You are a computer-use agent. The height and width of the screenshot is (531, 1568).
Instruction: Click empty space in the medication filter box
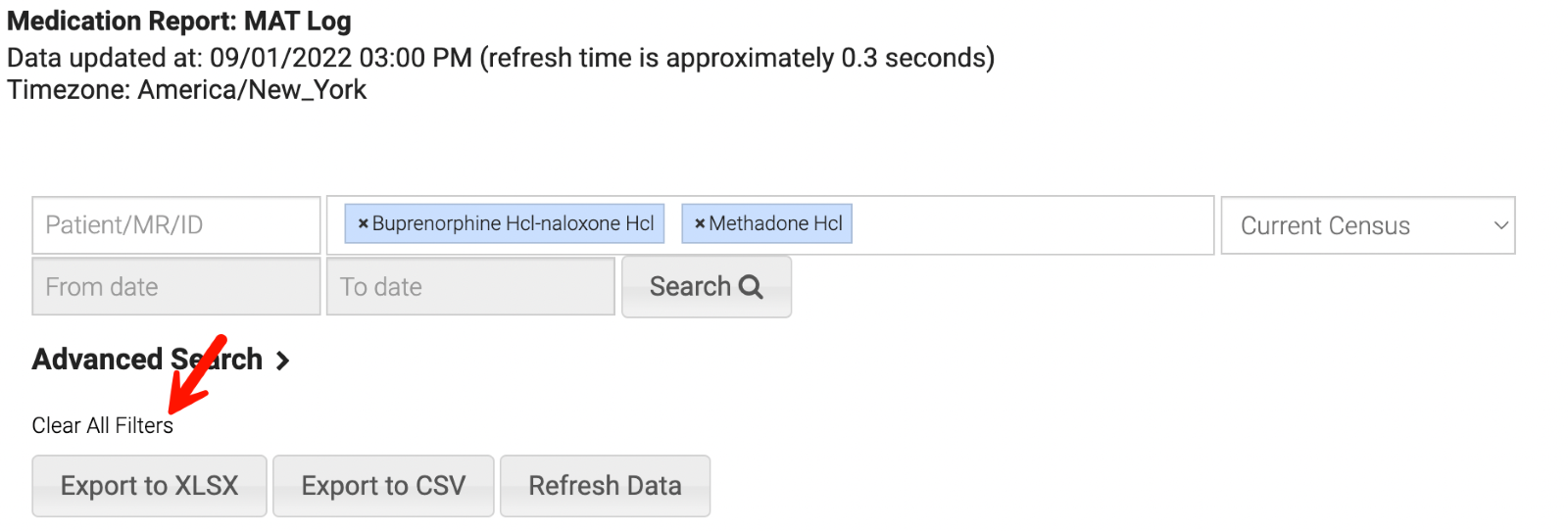point(1029,225)
